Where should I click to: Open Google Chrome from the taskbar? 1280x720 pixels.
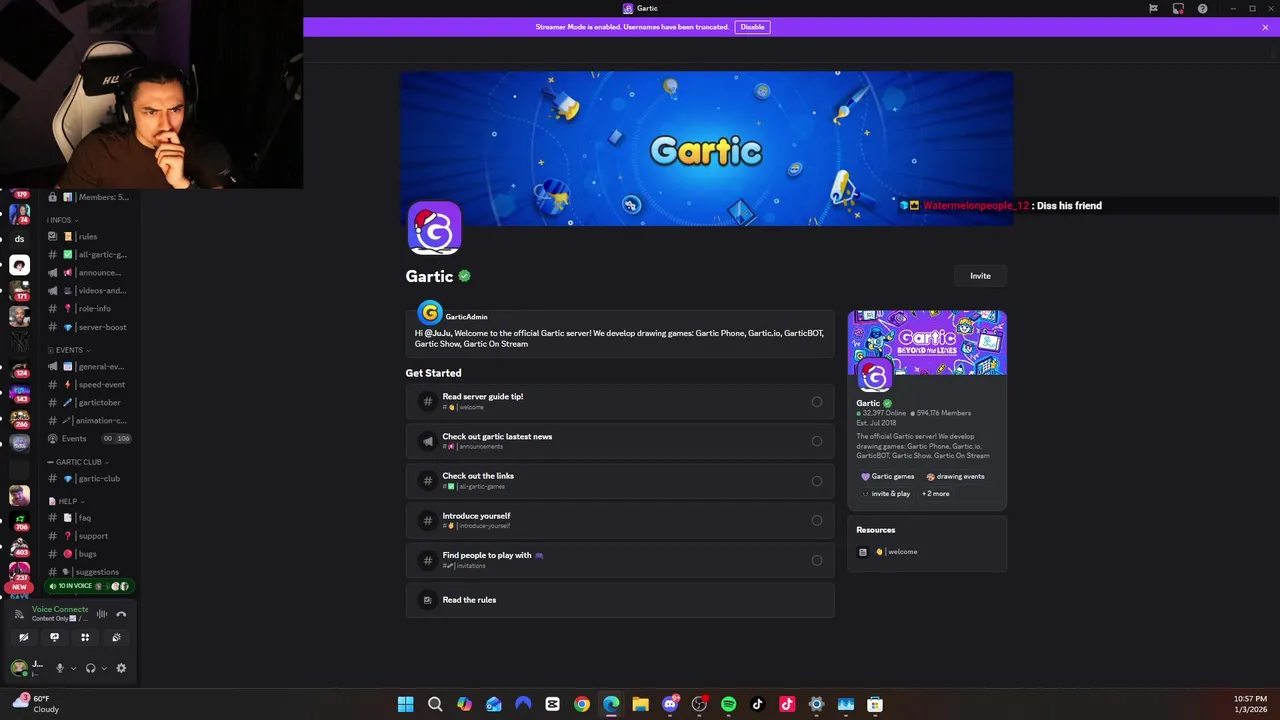pos(582,704)
